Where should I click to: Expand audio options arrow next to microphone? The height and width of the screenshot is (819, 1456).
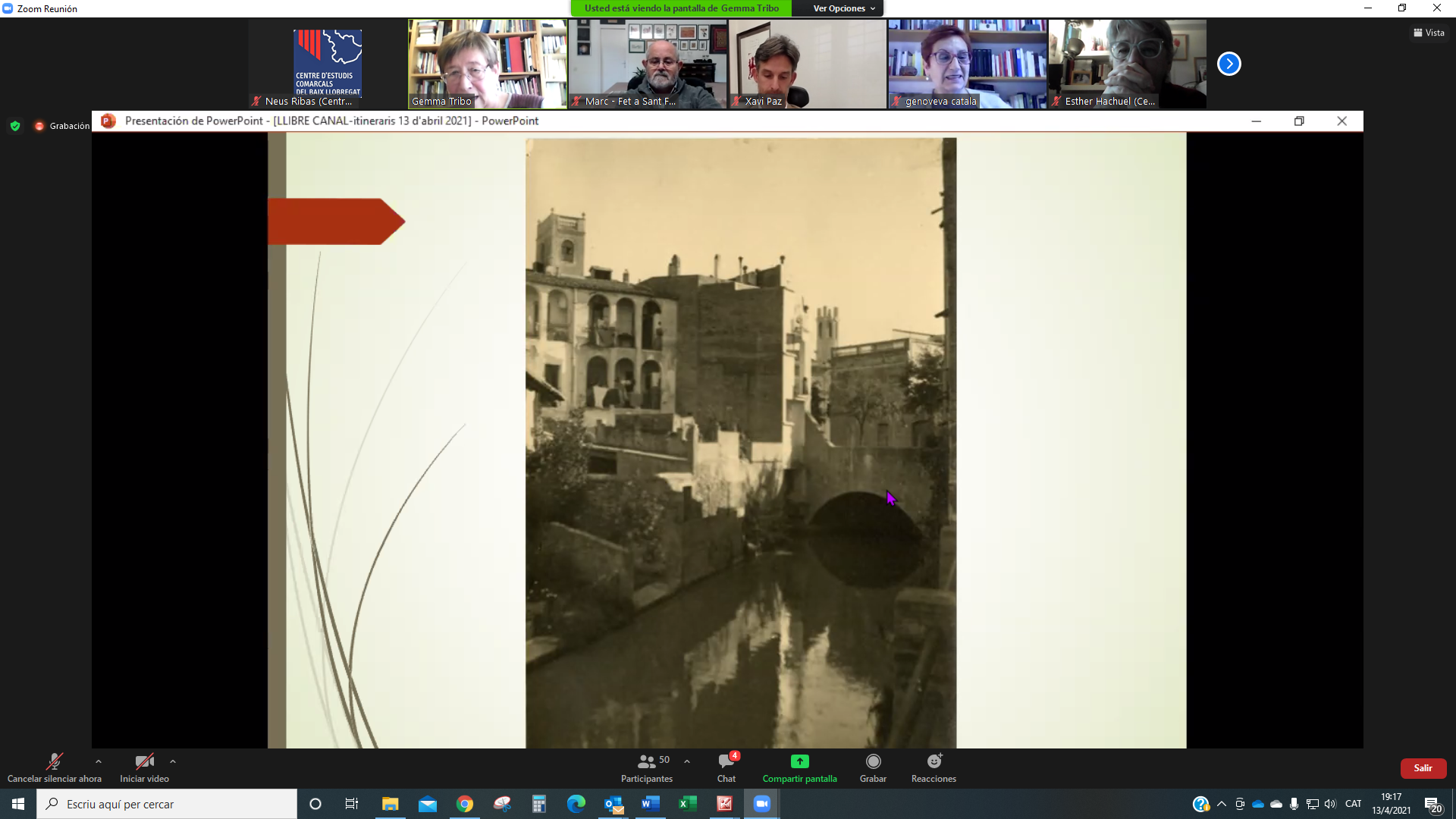[x=99, y=761]
